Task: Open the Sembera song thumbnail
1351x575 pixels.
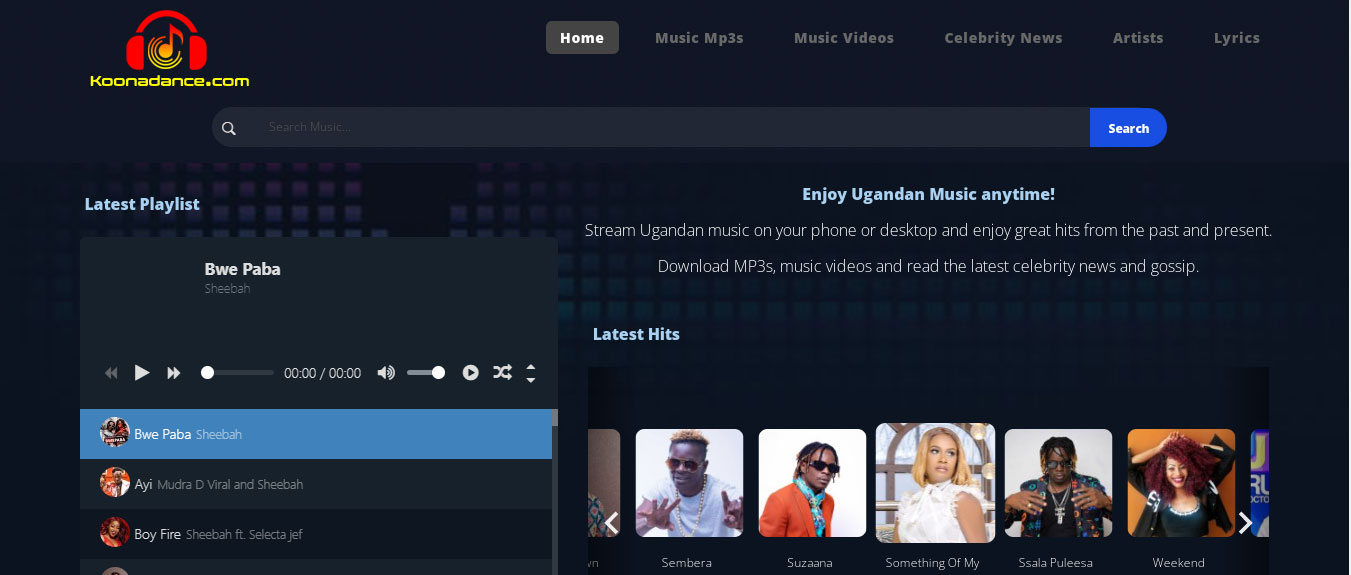Action: coord(689,483)
